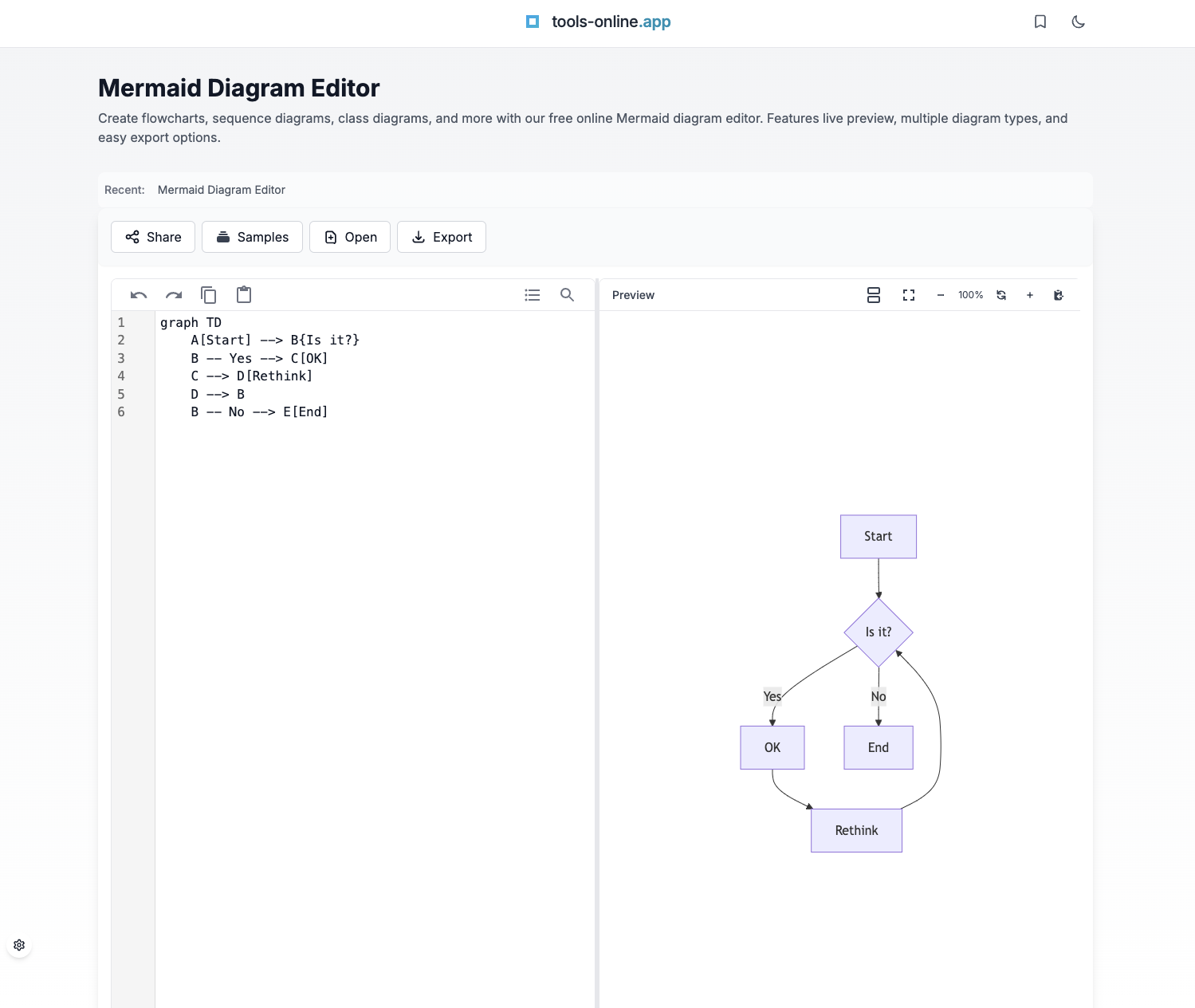Viewport: 1195px width, 1008px height.
Task: Click the 100% zoom value
Action: 970,295
